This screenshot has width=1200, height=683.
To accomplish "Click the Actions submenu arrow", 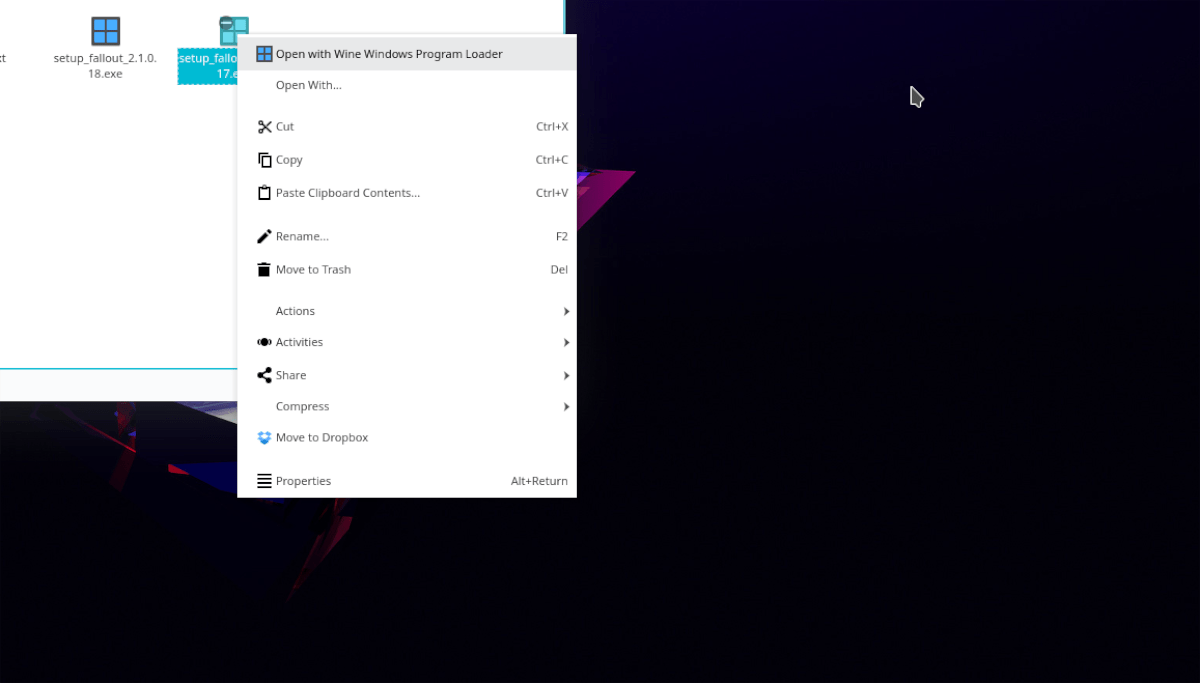I will point(566,311).
